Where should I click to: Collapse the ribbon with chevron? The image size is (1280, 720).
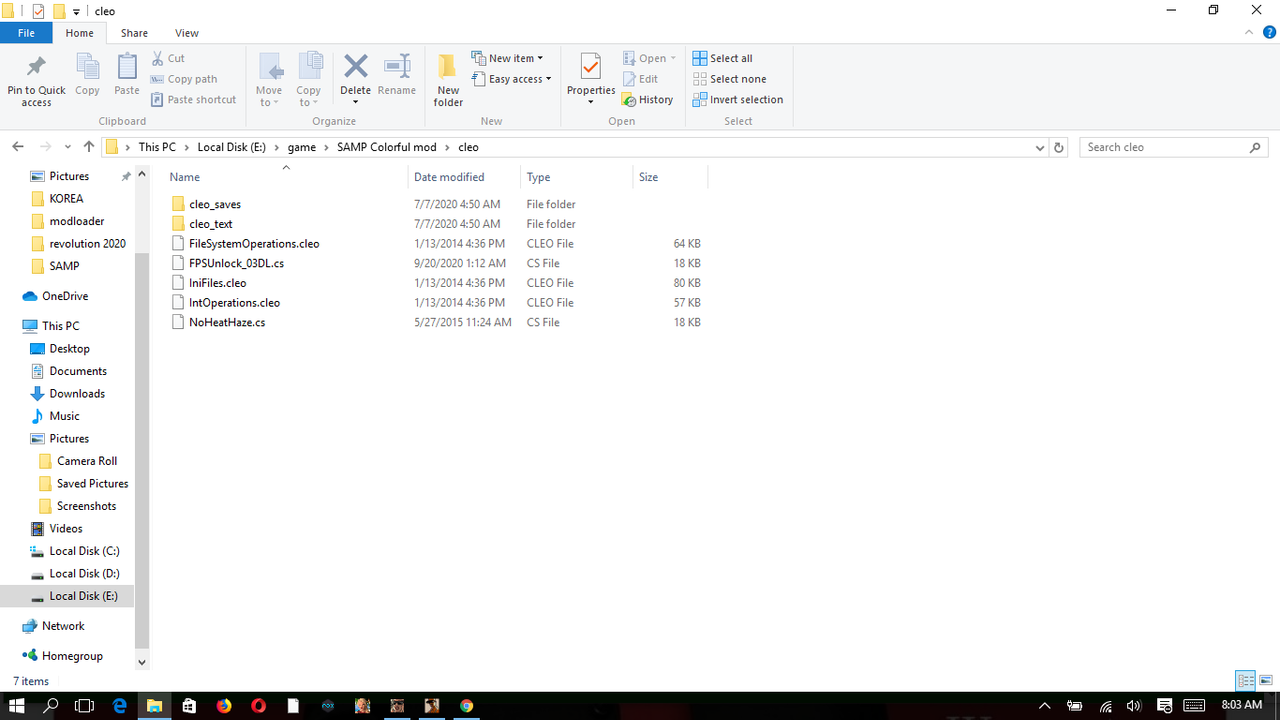coord(1250,33)
